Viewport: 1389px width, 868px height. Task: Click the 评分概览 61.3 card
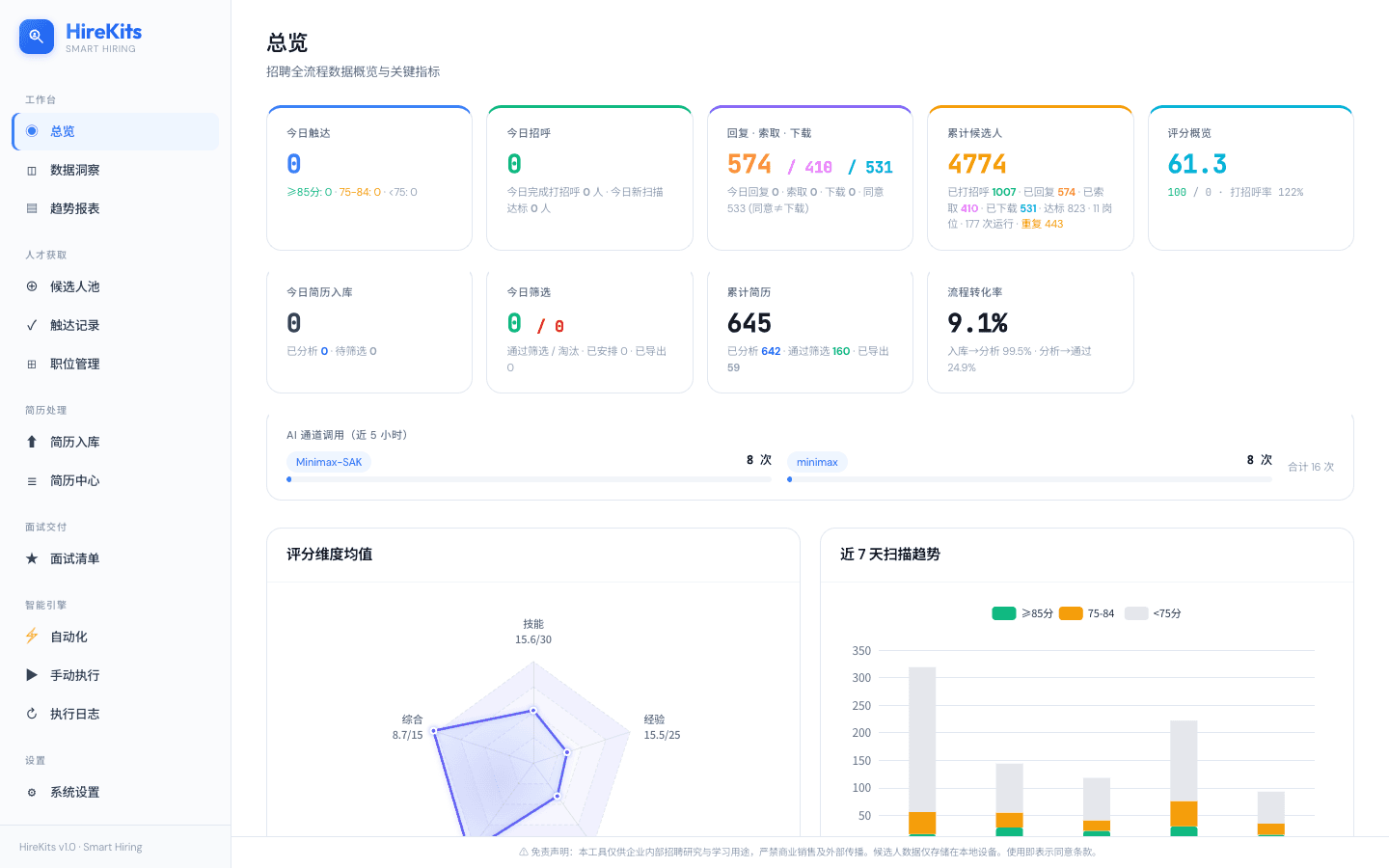click(x=1251, y=177)
